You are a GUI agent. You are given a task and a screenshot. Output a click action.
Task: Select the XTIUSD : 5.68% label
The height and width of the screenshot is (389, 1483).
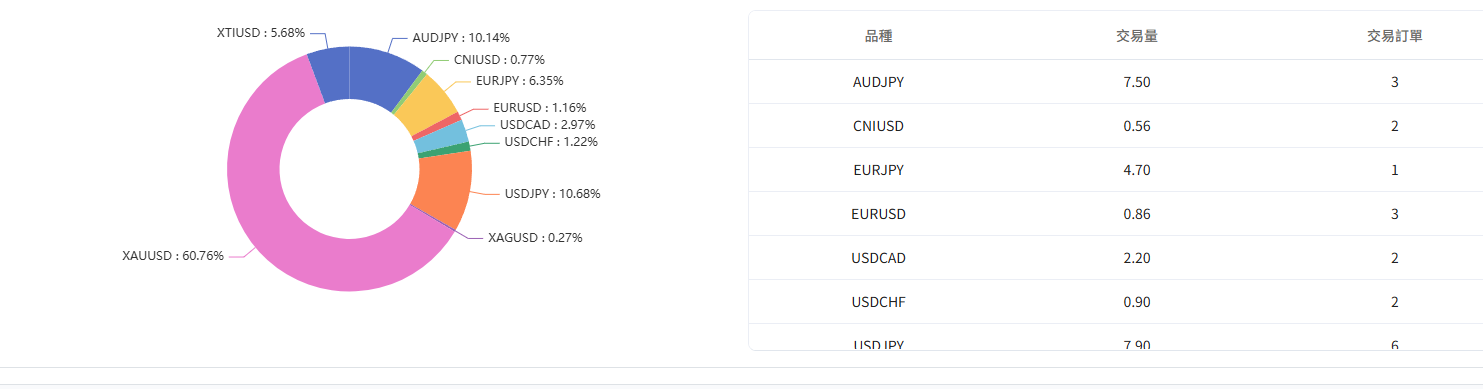tap(261, 33)
